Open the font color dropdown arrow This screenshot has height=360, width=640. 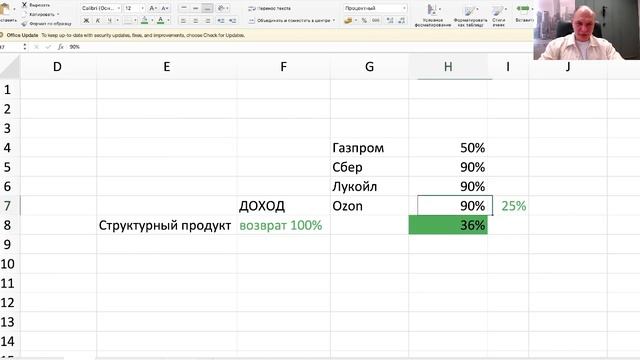pyautogui.click(x=168, y=20)
